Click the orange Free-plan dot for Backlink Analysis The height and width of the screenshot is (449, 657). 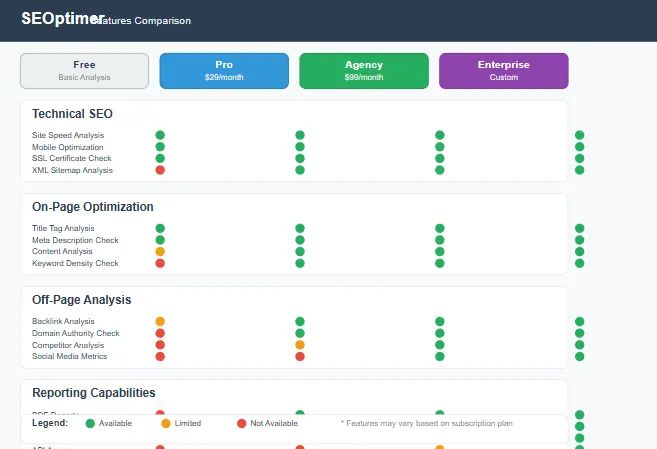click(160, 321)
